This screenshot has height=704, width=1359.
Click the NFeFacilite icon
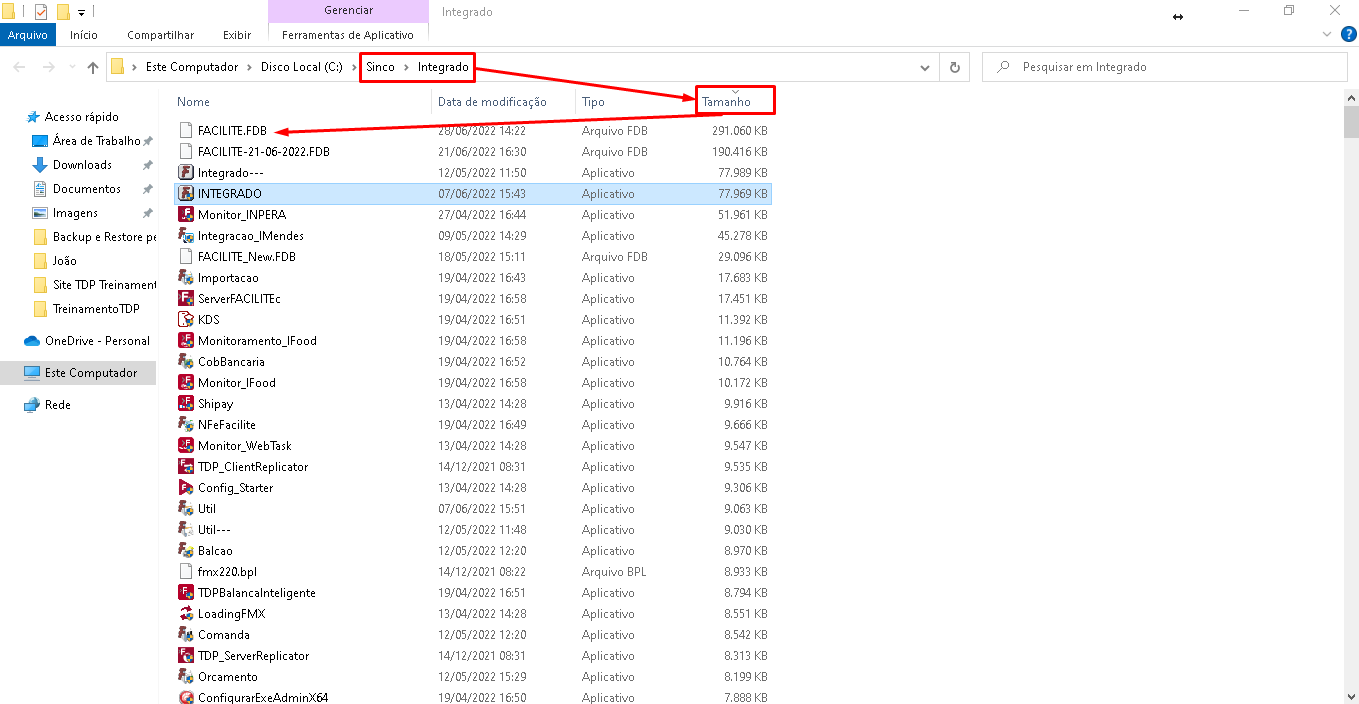tap(185, 424)
